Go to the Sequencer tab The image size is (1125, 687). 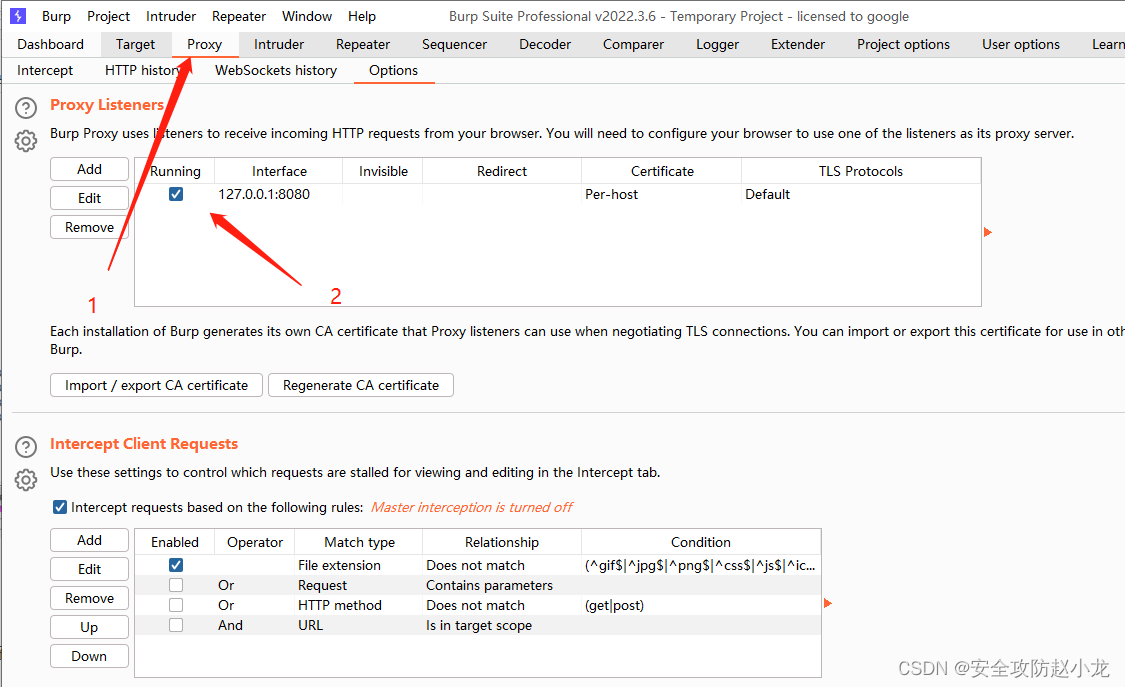click(x=454, y=44)
